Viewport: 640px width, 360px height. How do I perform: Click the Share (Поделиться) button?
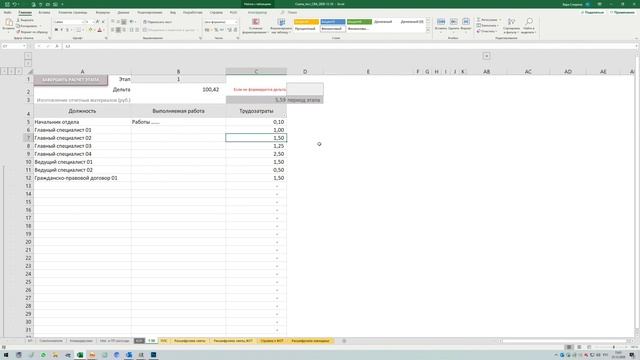point(592,12)
